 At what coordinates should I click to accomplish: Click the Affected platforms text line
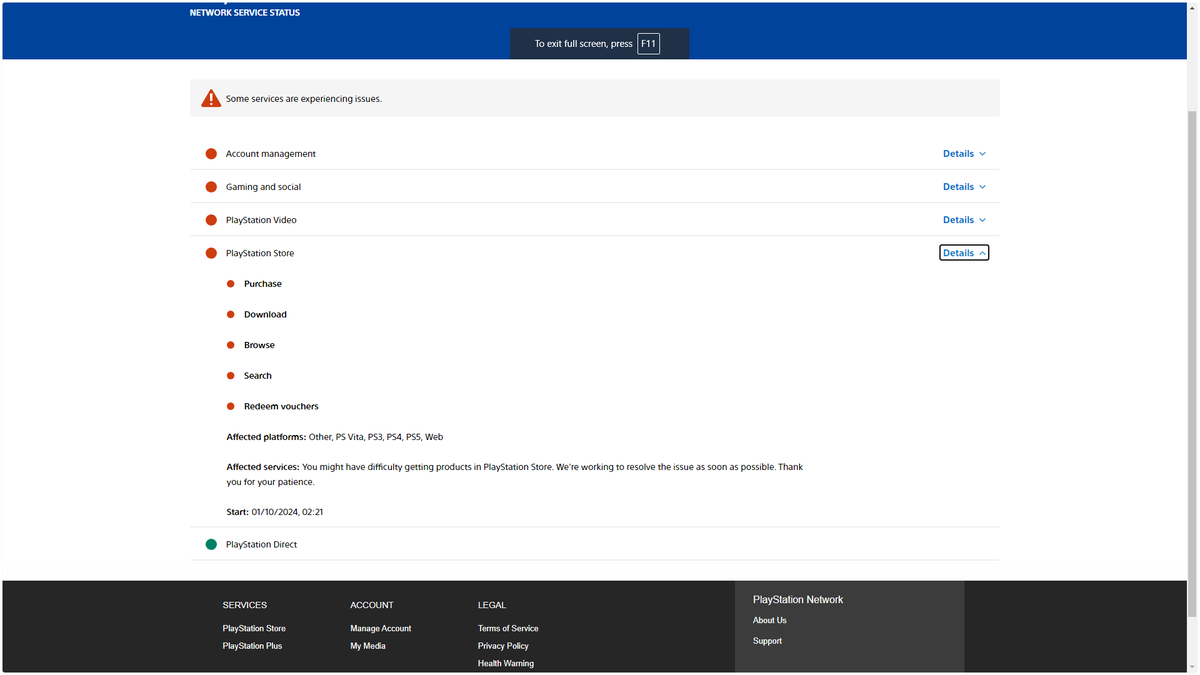coord(335,437)
